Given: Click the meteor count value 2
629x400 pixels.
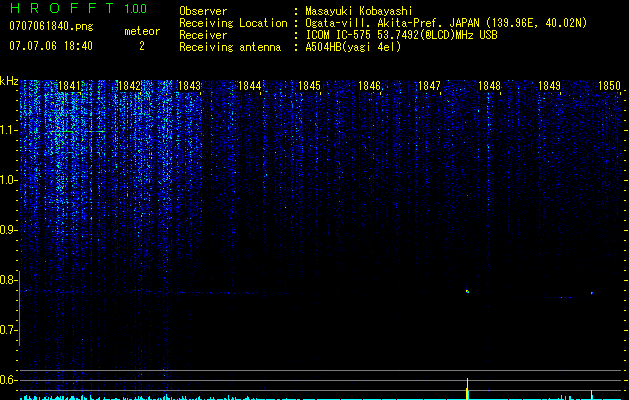Looking at the screenshot, I should point(142,46).
